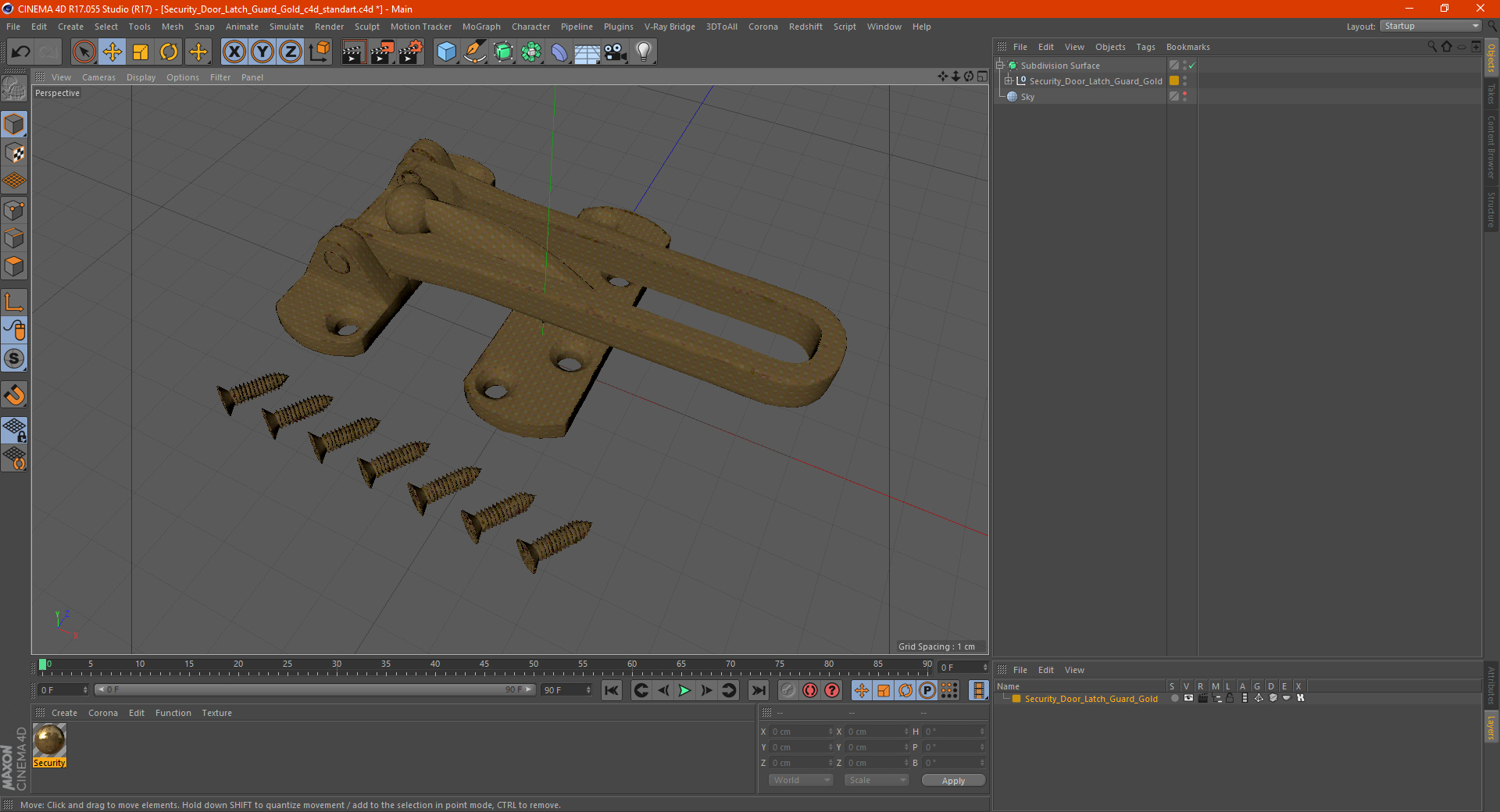Open the Layout Startup dropdown
Screen dimensions: 1500x812
[1430, 26]
